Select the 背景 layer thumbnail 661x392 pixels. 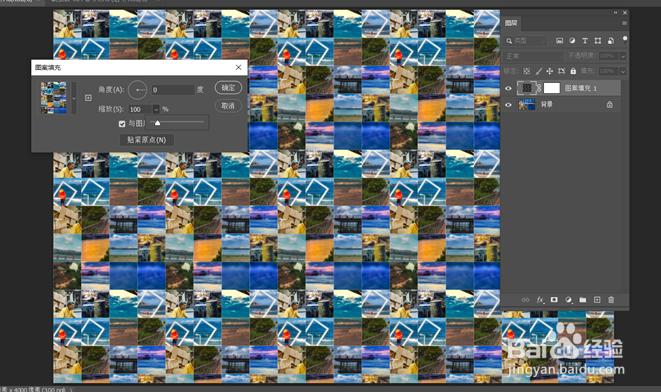[x=527, y=105]
